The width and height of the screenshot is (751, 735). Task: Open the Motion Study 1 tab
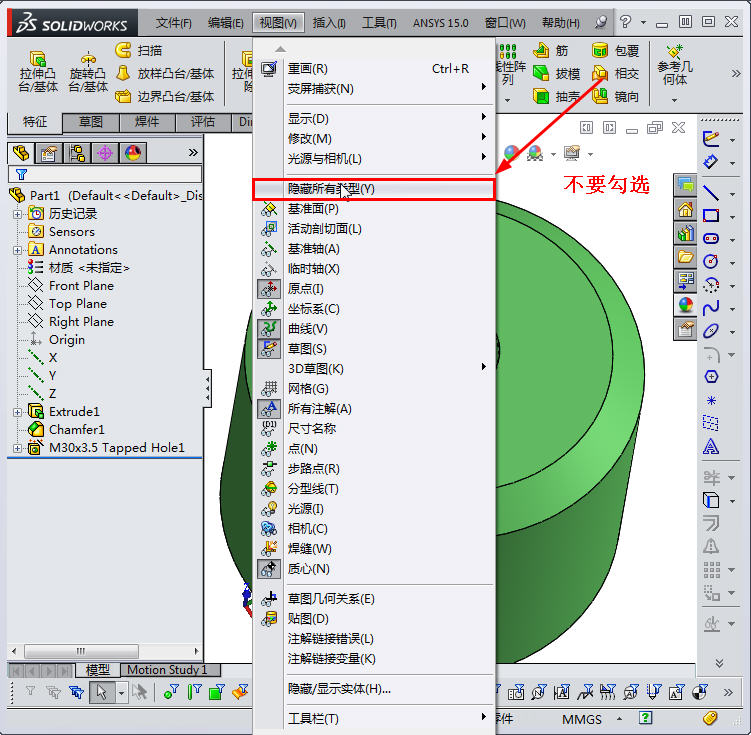tap(167, 670)
